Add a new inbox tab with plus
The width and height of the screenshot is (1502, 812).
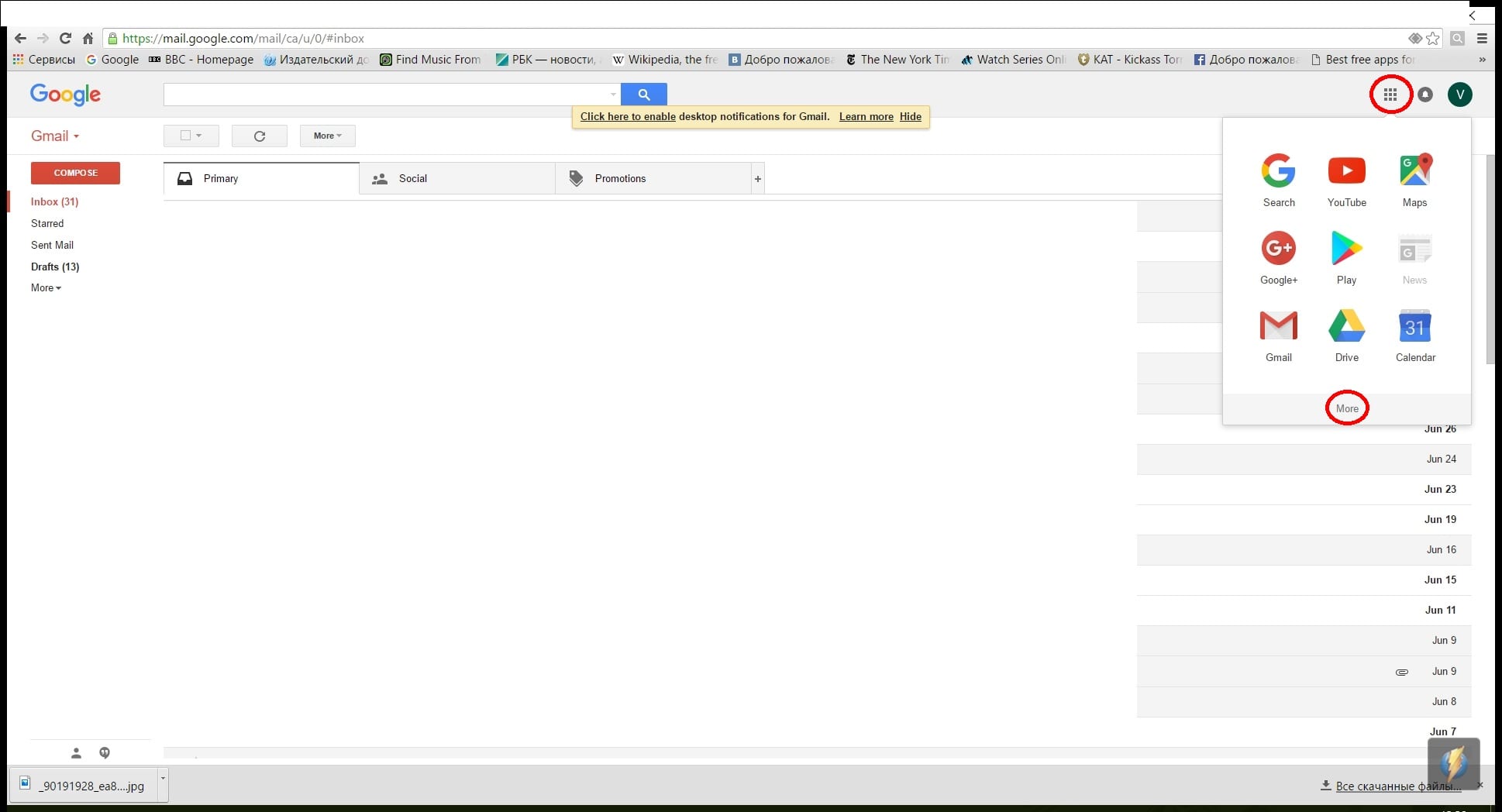(758, 179)
